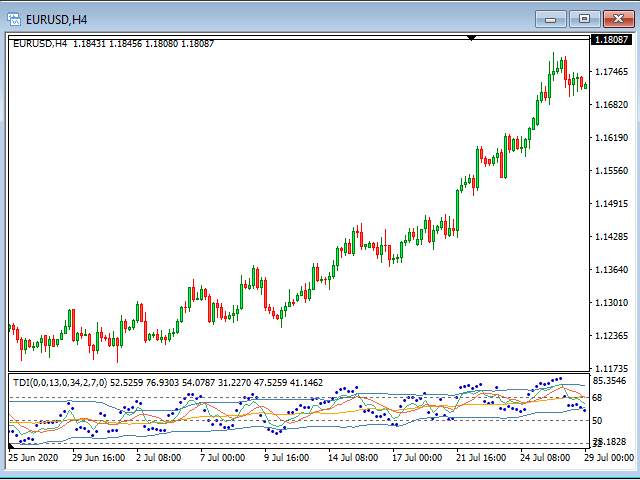
Task: Click the chart shift triangle marker
Action: [x=472, y=38]
